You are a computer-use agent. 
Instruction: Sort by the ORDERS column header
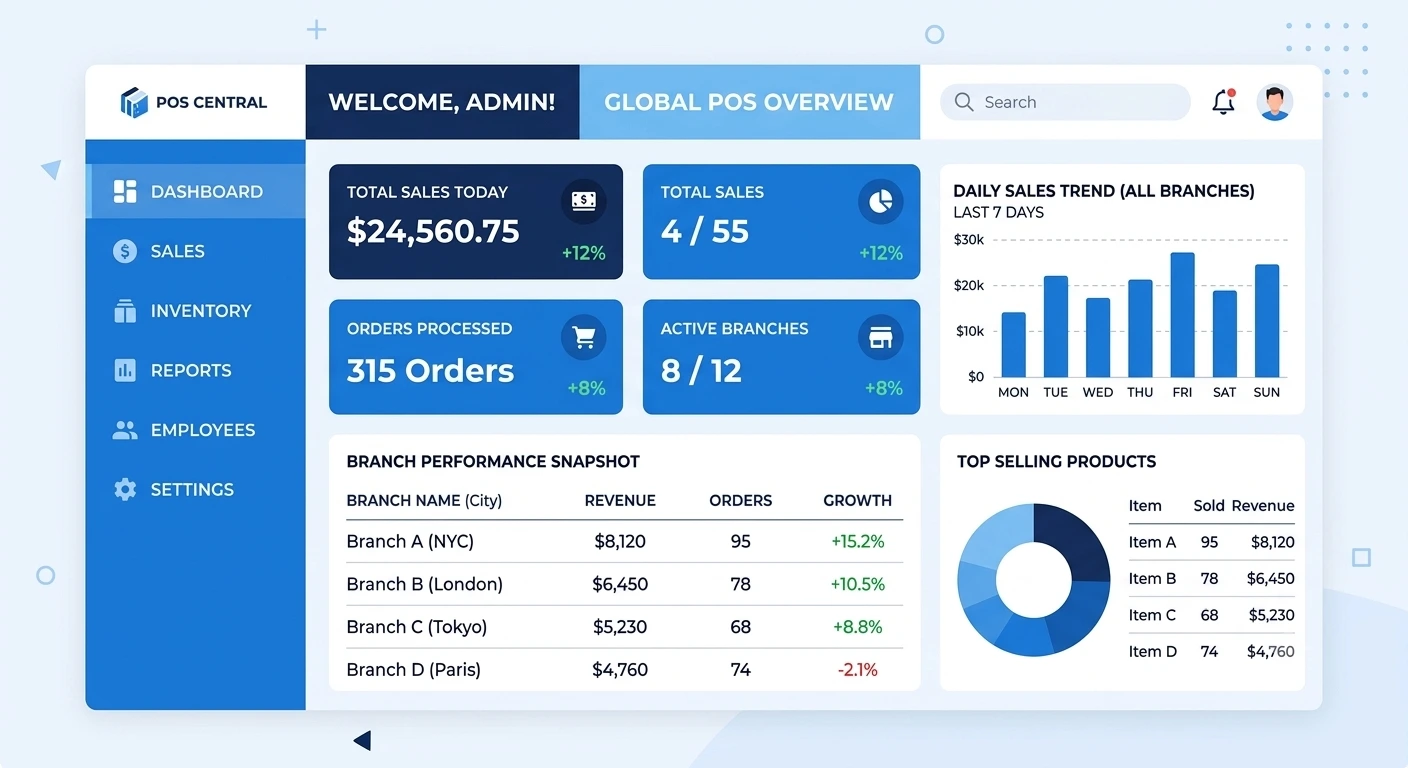point(741,500)
